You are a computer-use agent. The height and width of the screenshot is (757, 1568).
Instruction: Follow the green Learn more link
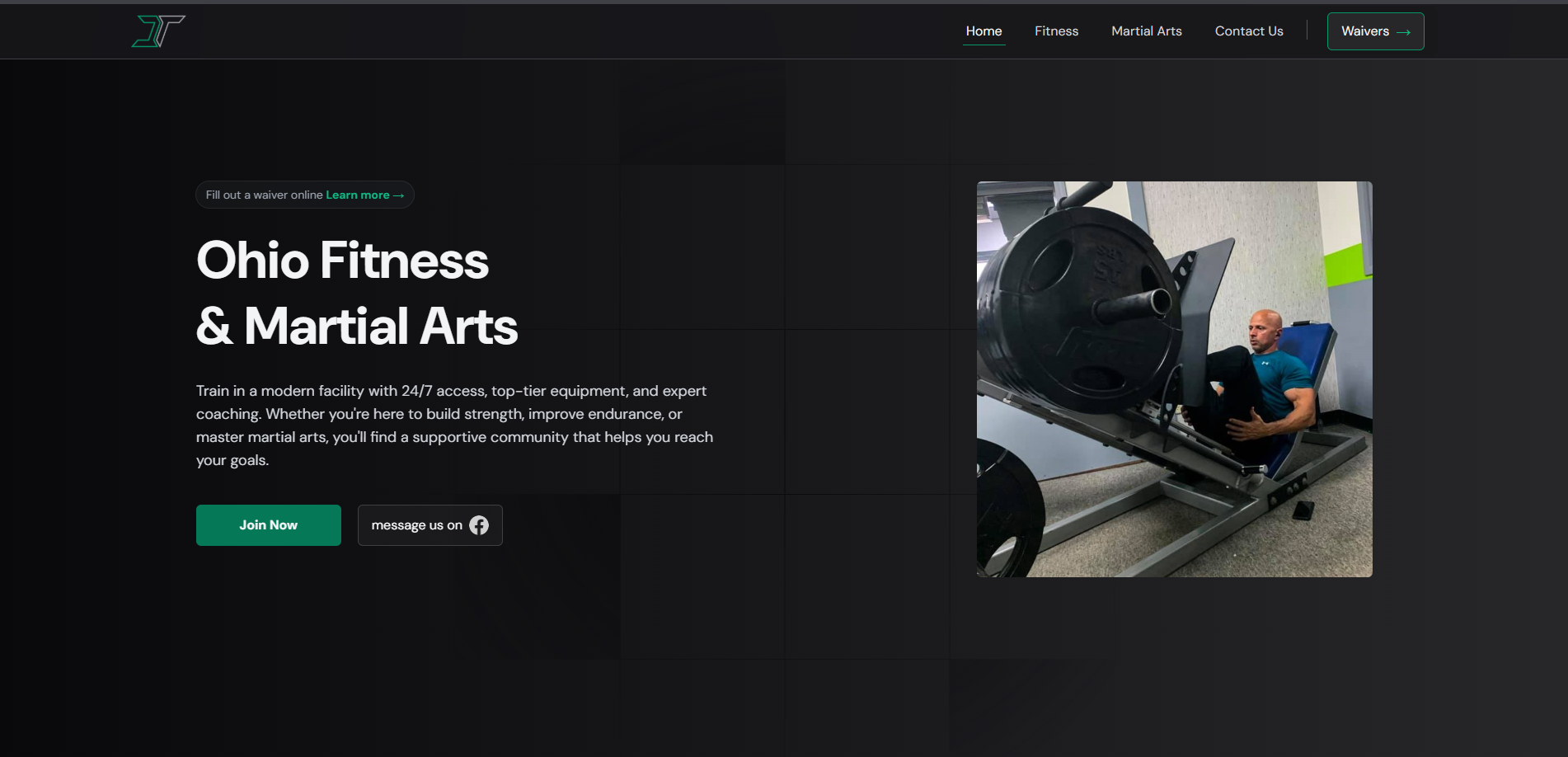point(357,195)
